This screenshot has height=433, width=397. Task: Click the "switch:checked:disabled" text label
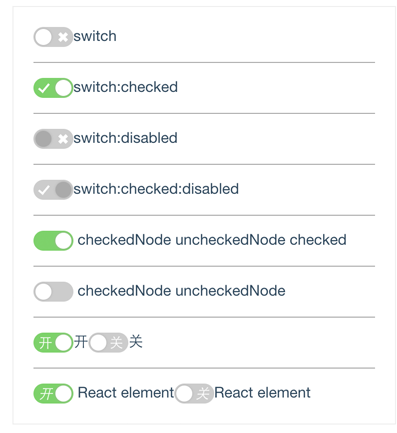(156, 189)
